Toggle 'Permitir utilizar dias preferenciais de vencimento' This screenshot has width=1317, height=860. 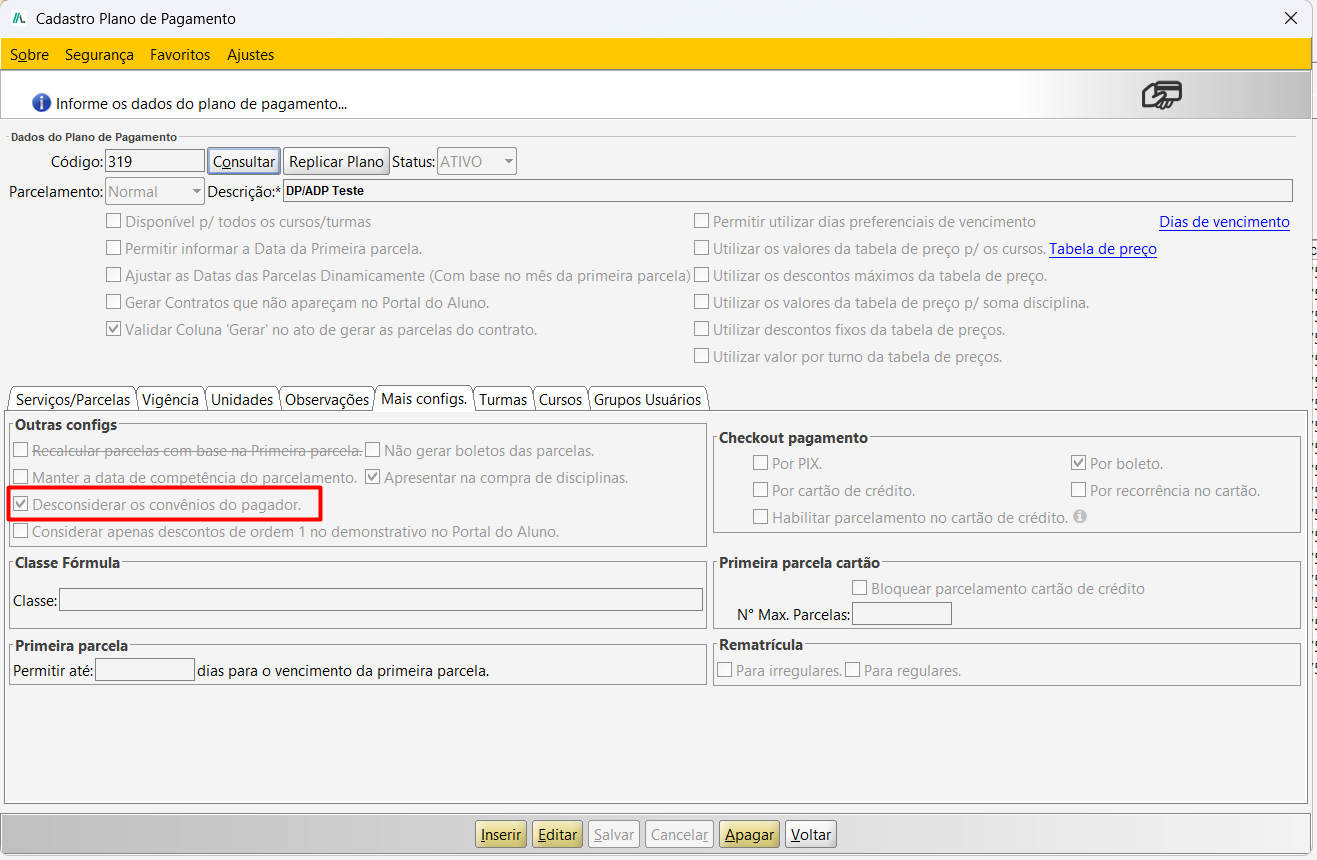coord(702,222)
